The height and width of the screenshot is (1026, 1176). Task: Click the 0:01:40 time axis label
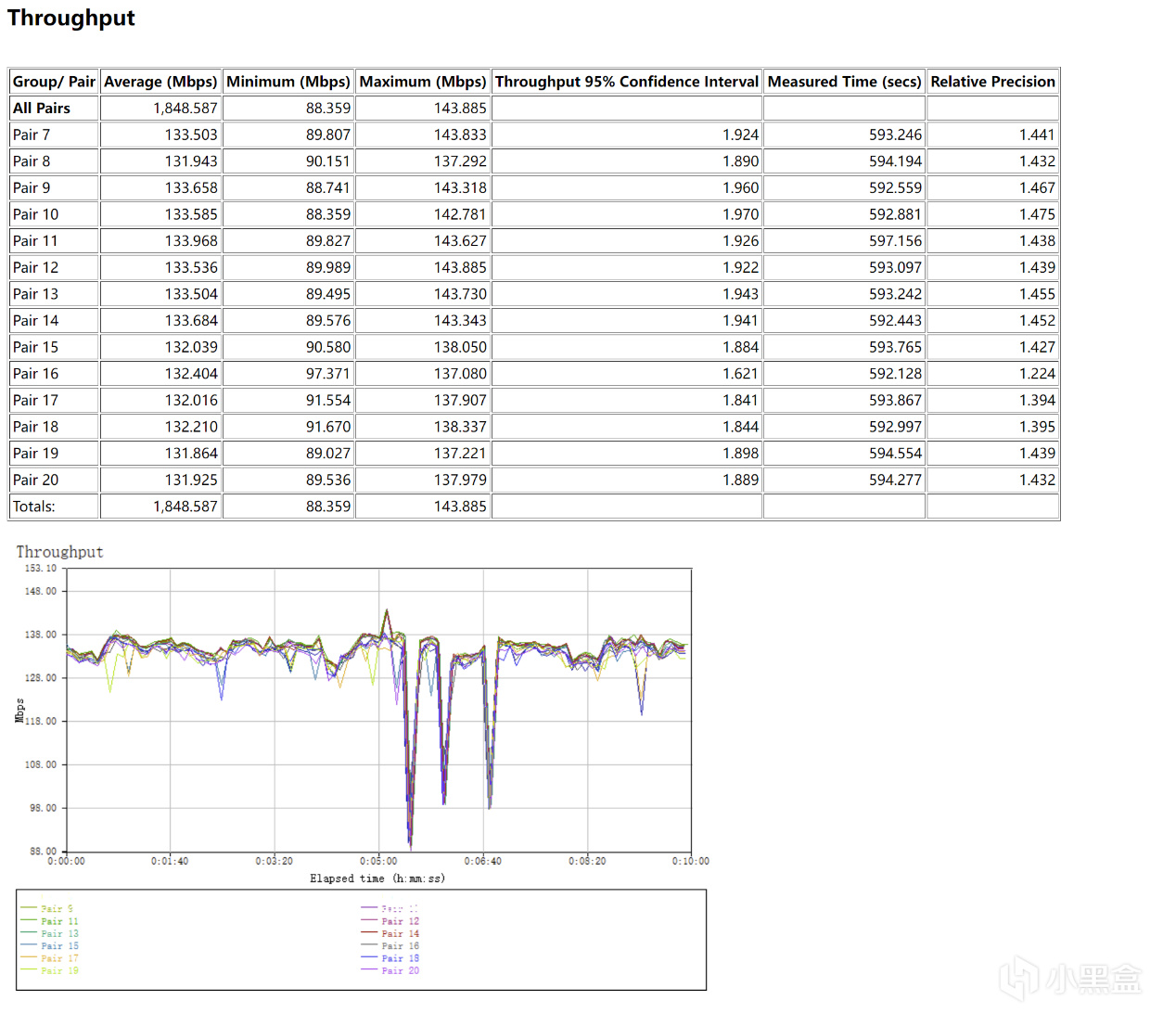pyautogui.click(x=170, y=862)
